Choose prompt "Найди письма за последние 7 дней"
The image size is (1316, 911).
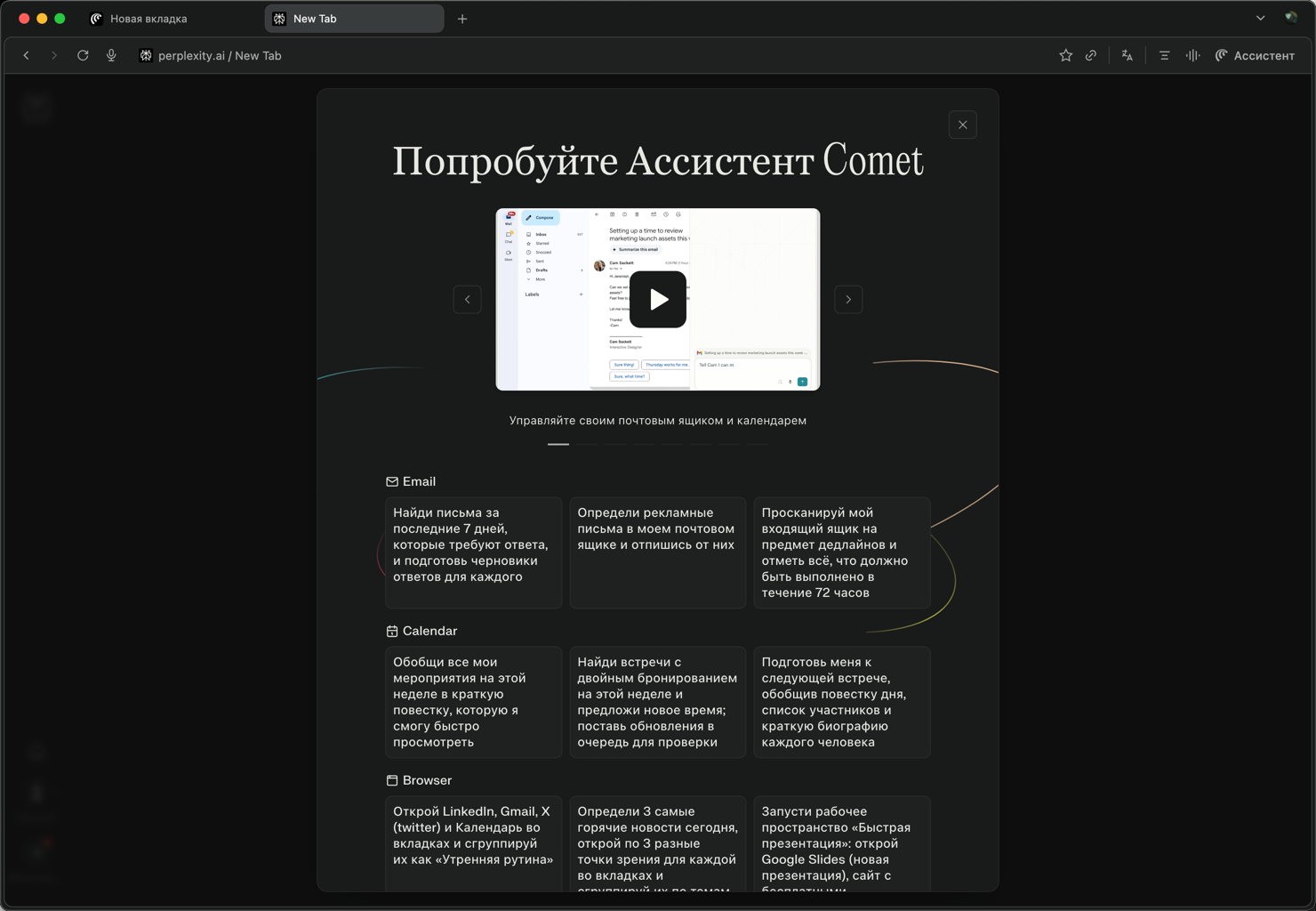click(x=474, y=552)
